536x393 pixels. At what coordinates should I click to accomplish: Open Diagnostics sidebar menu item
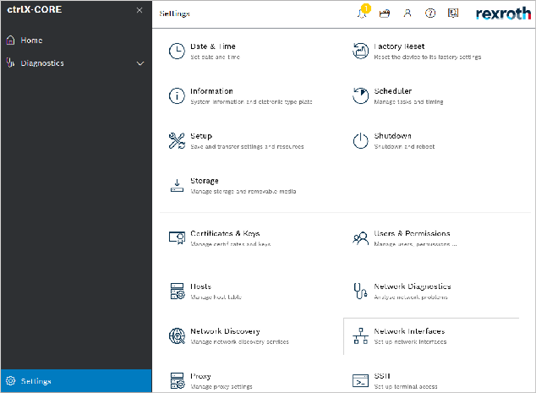pyautogui.click(x=76, y=63)
